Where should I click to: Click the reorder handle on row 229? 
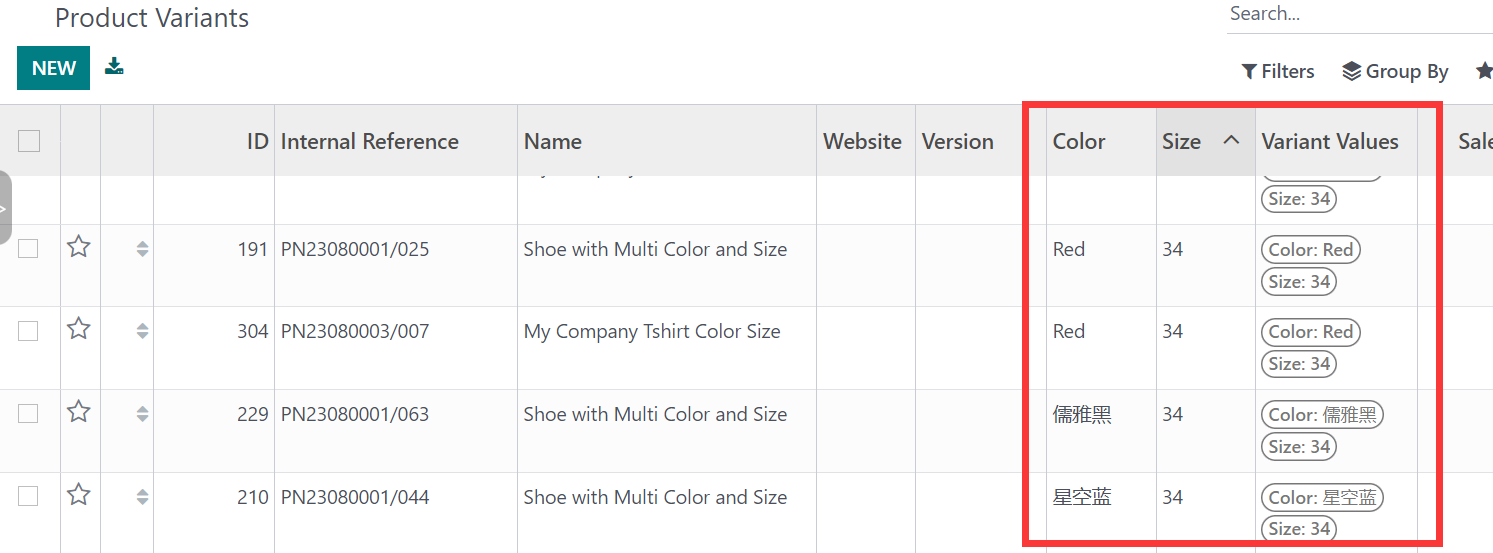point(142,414)
